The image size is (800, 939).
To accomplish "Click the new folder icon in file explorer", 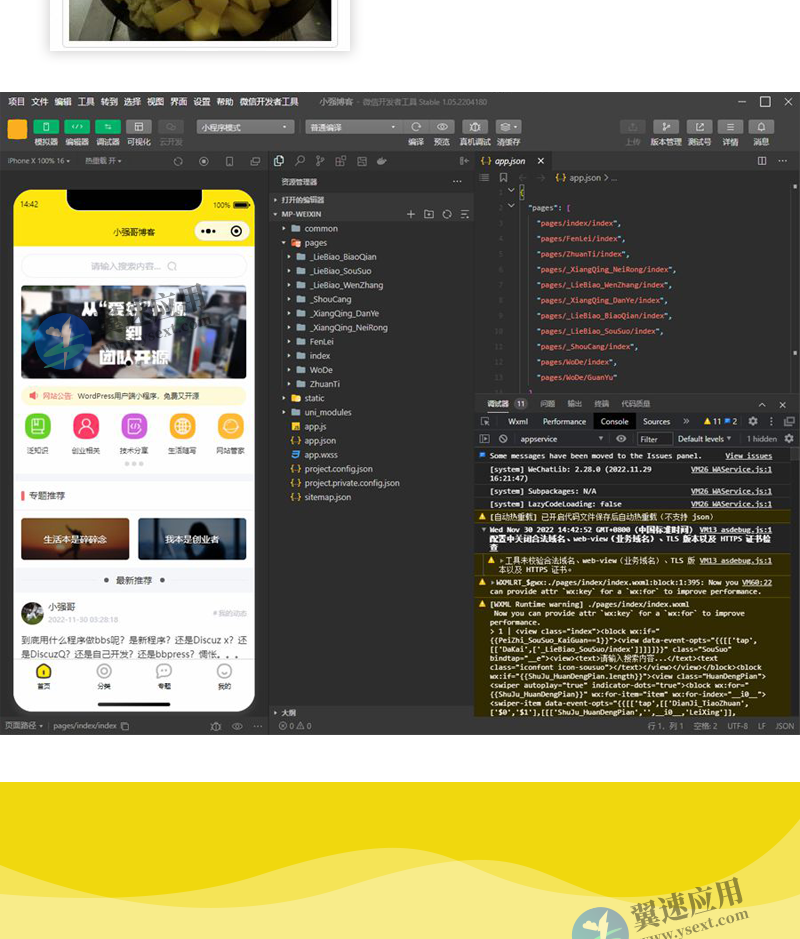I will tap(429, 214).
